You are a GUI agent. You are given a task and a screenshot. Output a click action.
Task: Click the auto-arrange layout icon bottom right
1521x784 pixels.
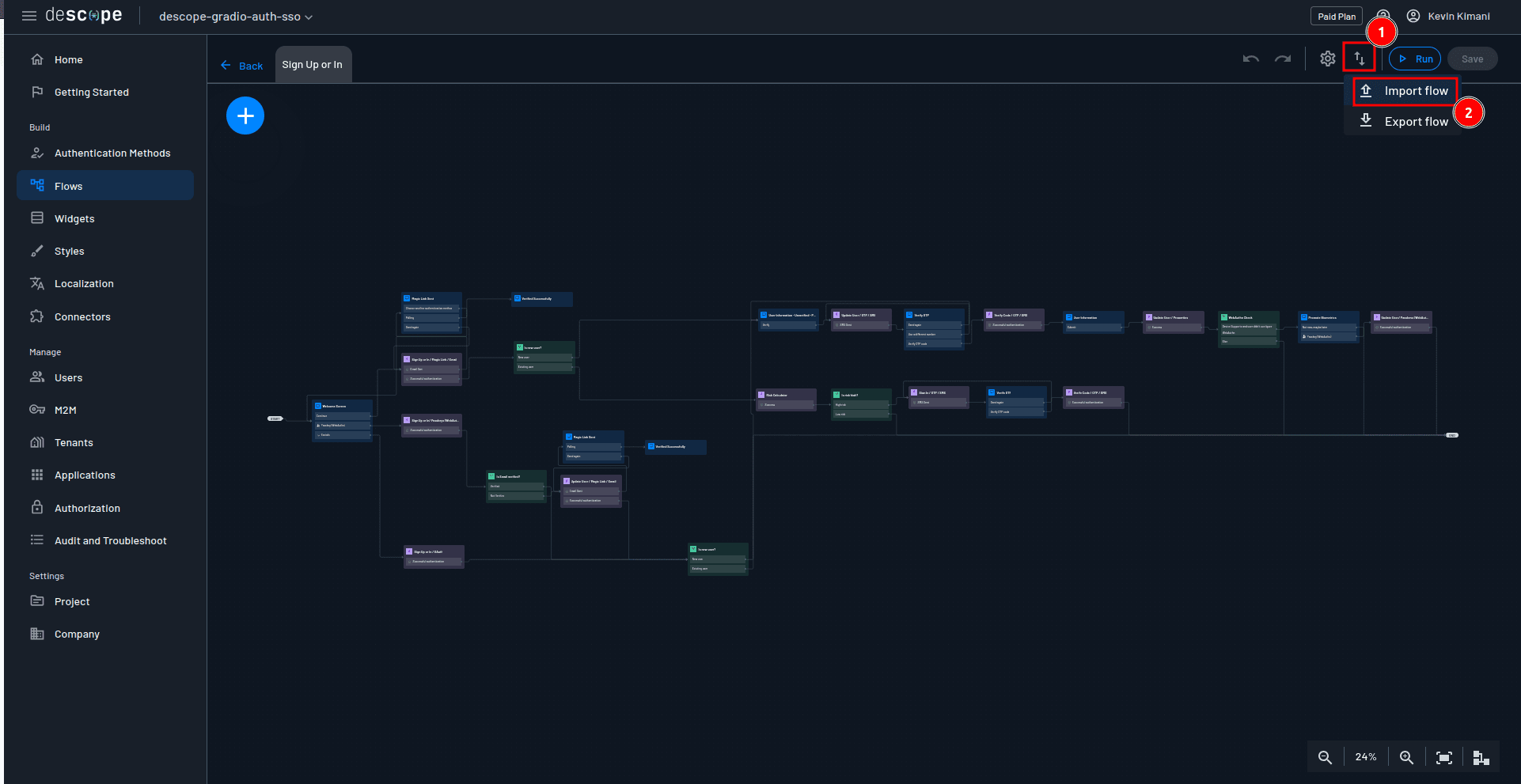coord(1481,757)
